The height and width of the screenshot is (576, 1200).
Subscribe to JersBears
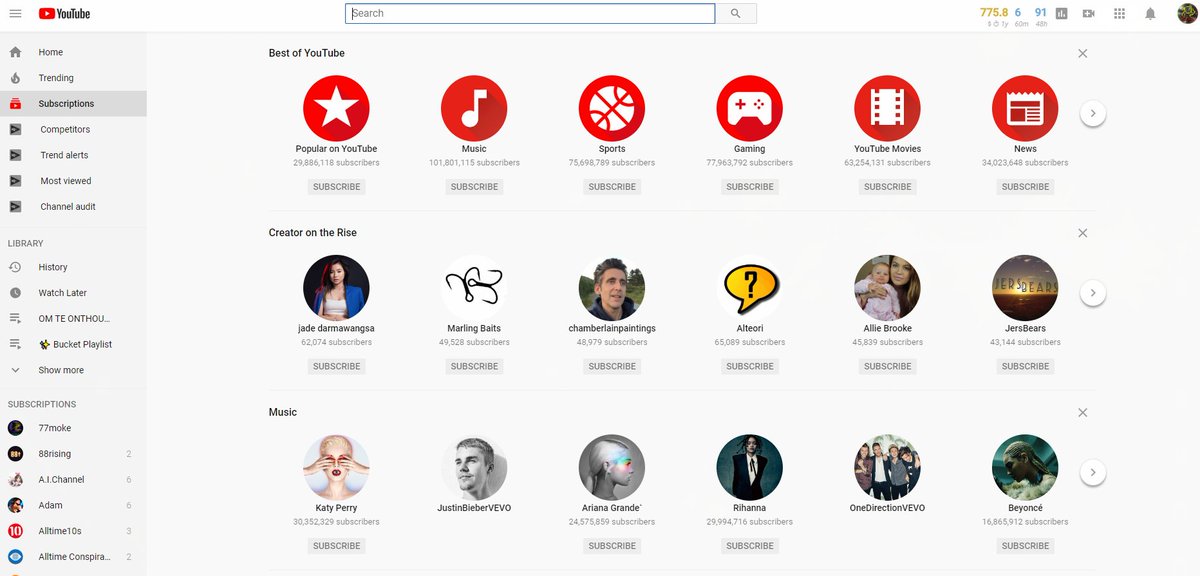1025,366
